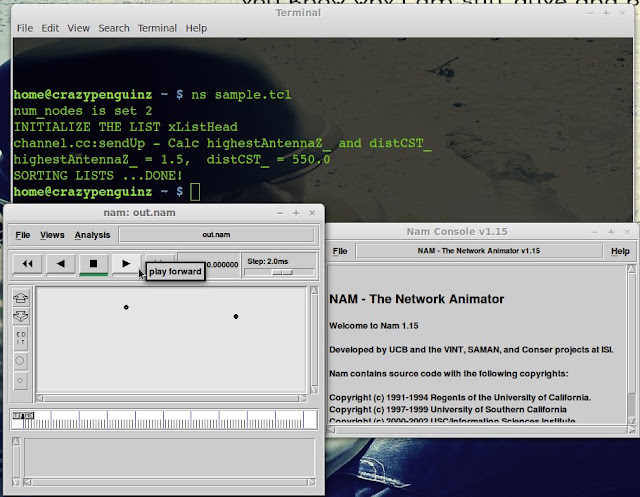This screenshot has width=640, height=497.
Task: Open the Terminal Search menu
Action: tap(113, 28)
